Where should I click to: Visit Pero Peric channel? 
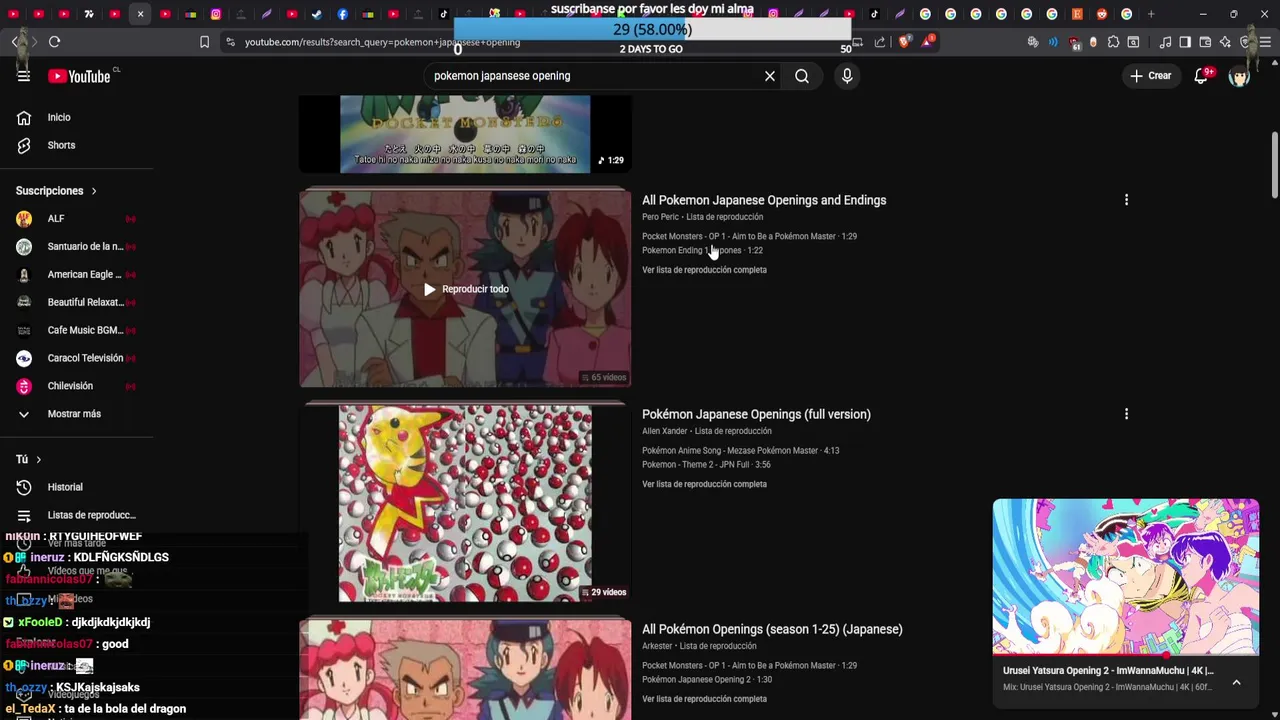click(x=660, y=217)
